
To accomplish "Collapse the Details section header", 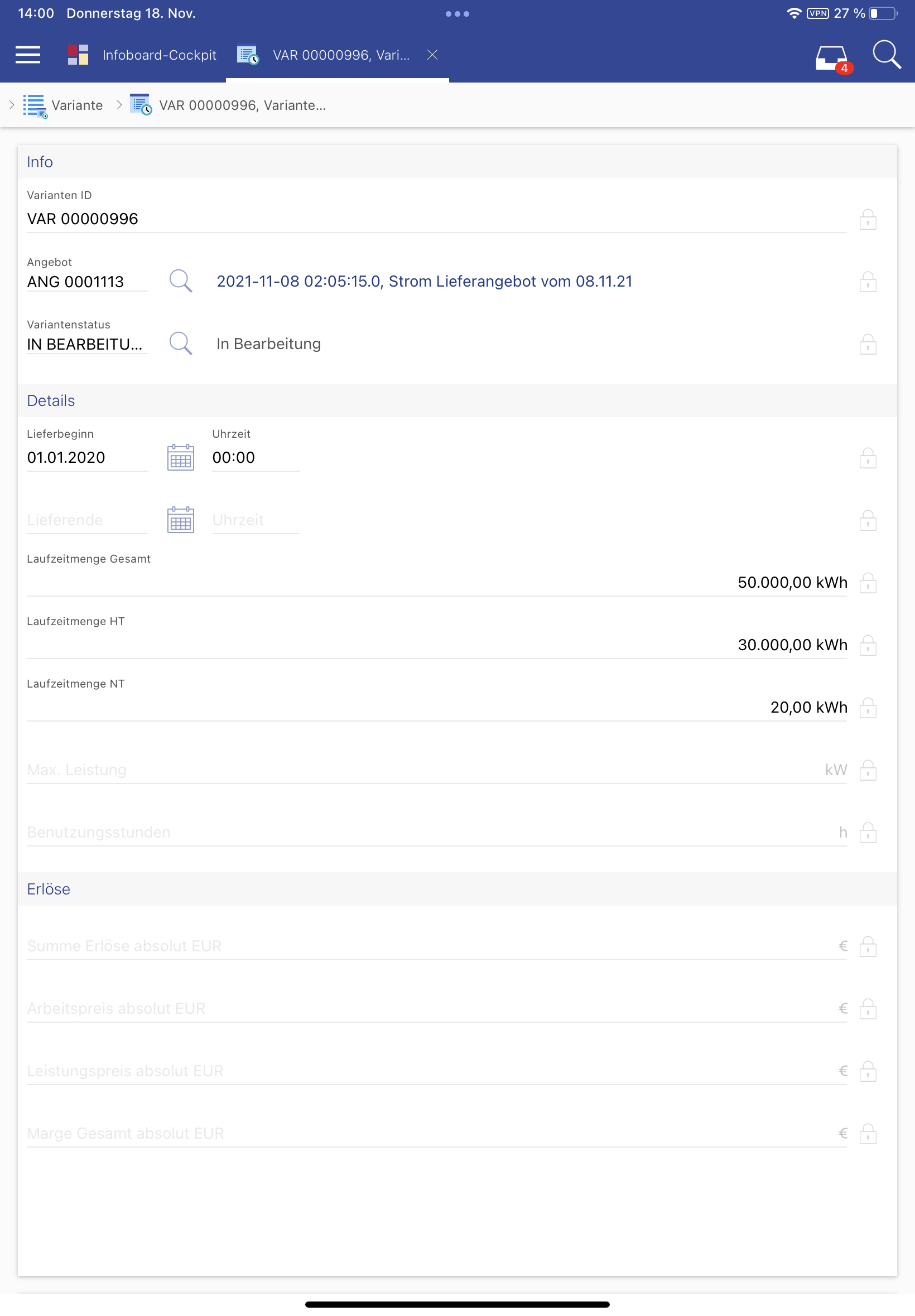I will pos(51,401).
